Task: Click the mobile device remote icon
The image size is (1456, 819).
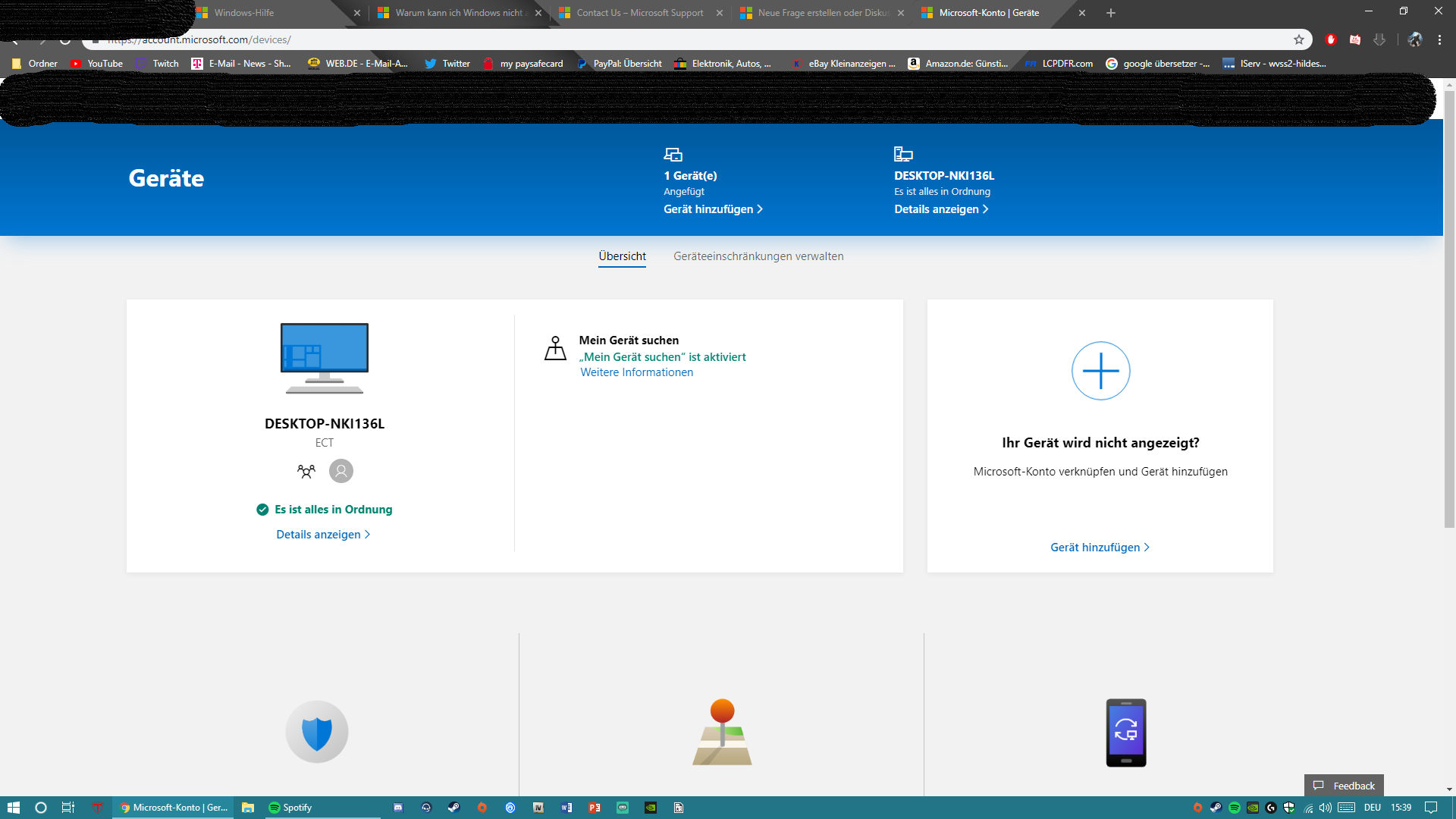Action: [x=1125, y=732]
